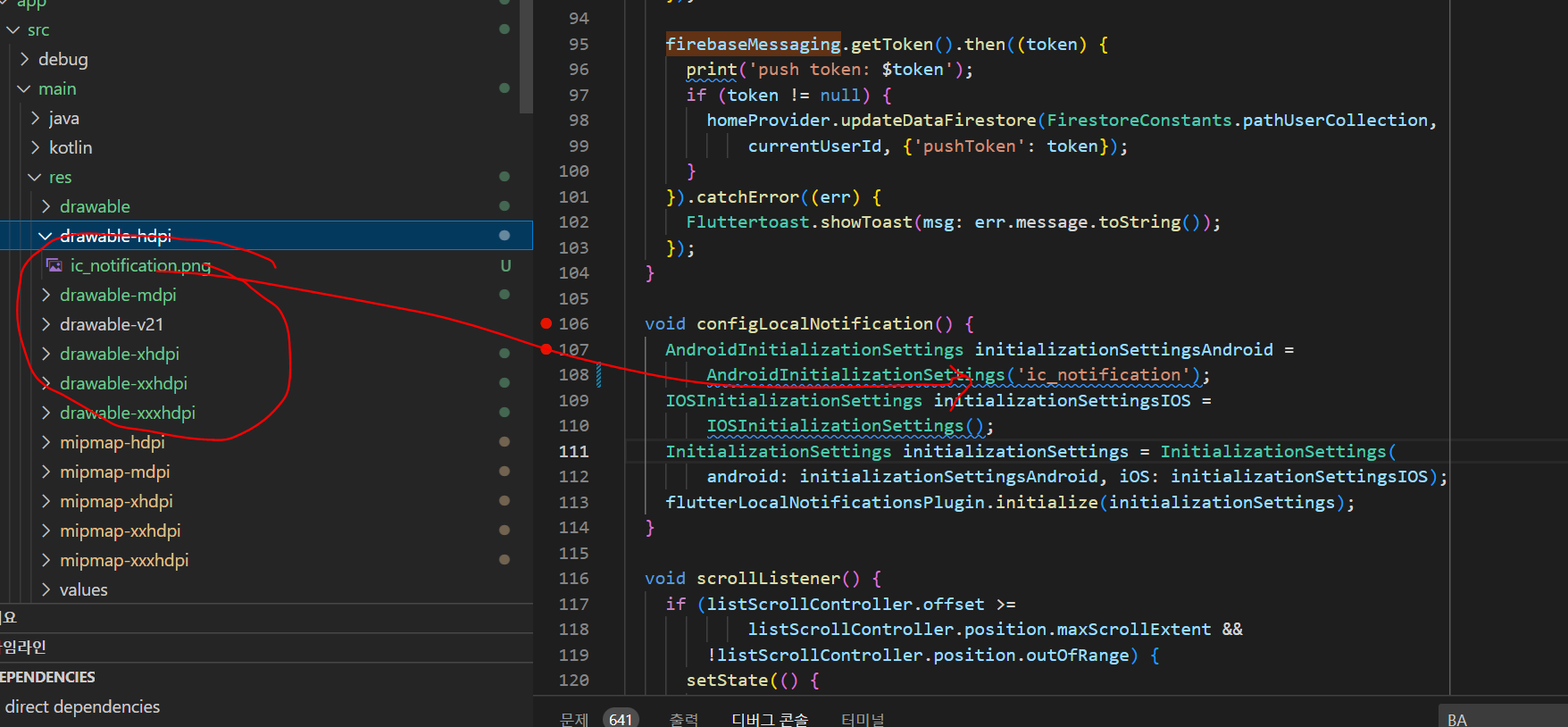The height and width of the screenshot is (727, 1568).
Task: Expand mipmap-mdpi folder
Action: pyautogui.click(x=46, y=472)
